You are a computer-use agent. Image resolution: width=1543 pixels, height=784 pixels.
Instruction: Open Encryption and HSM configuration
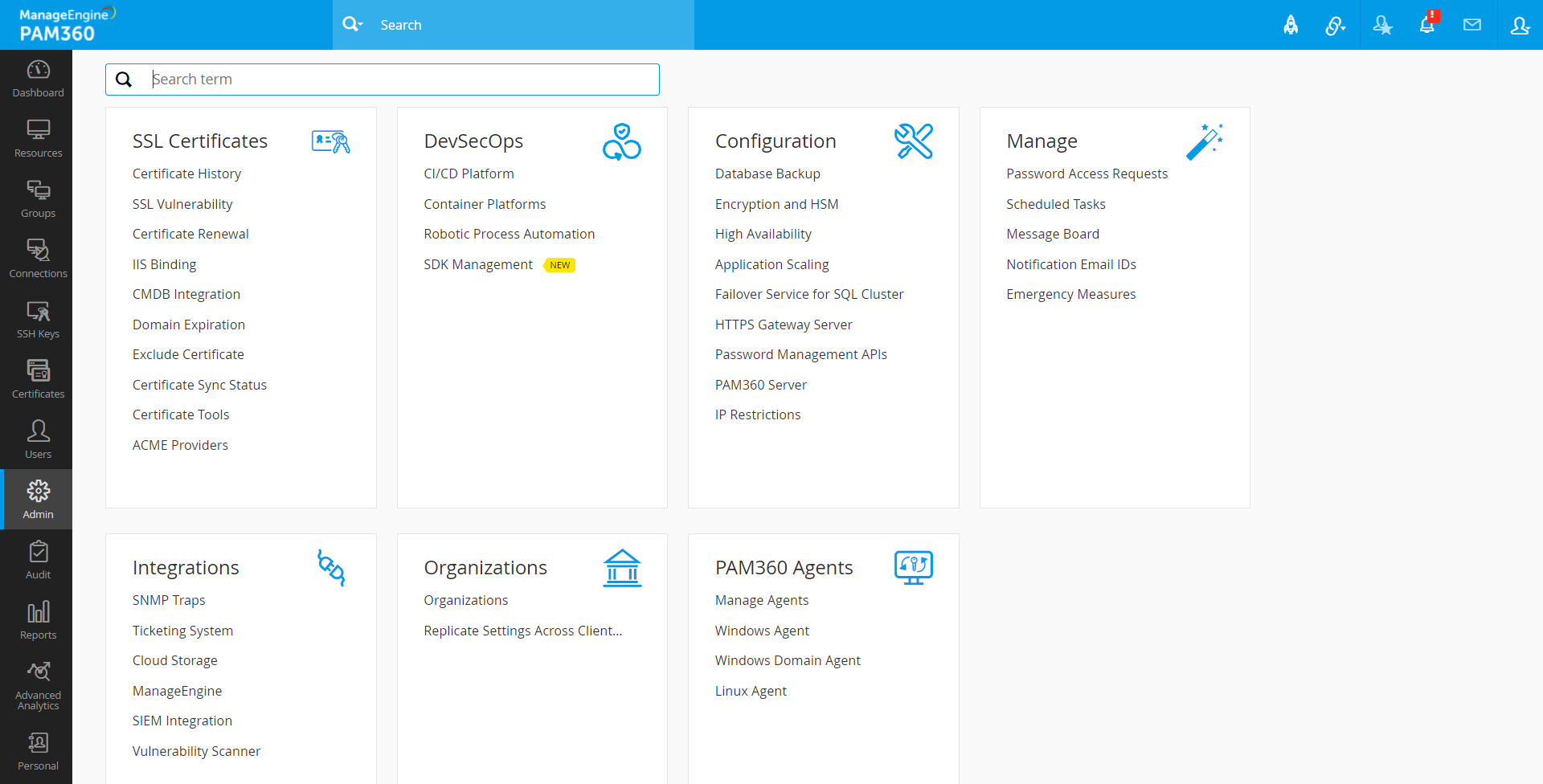[x=776, y=204]
